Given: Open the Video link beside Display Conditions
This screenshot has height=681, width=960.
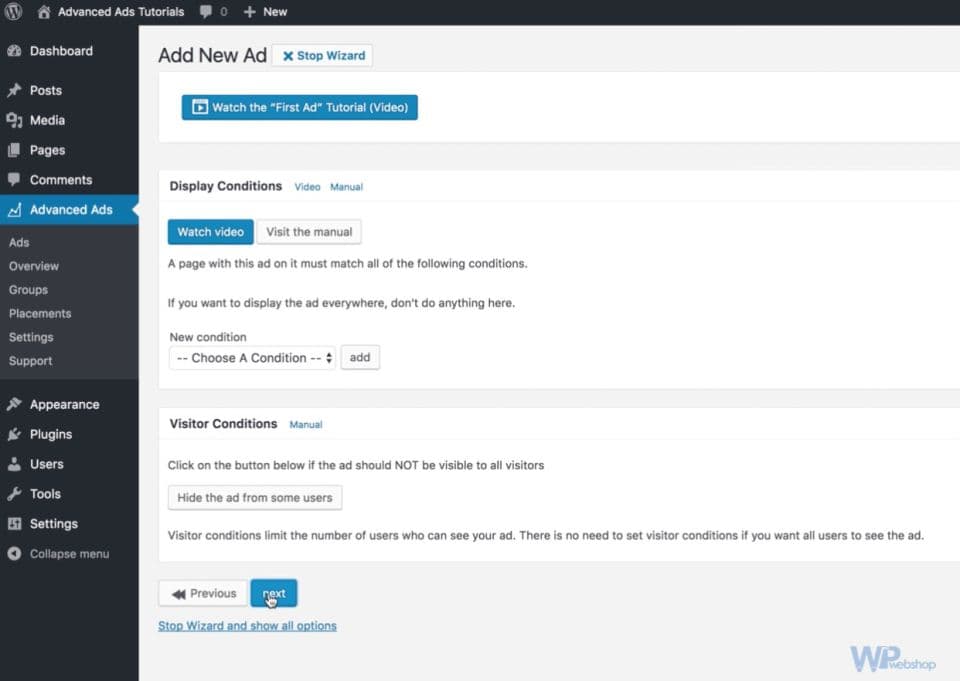Looking at the screenshot, I should click(307, 187).
